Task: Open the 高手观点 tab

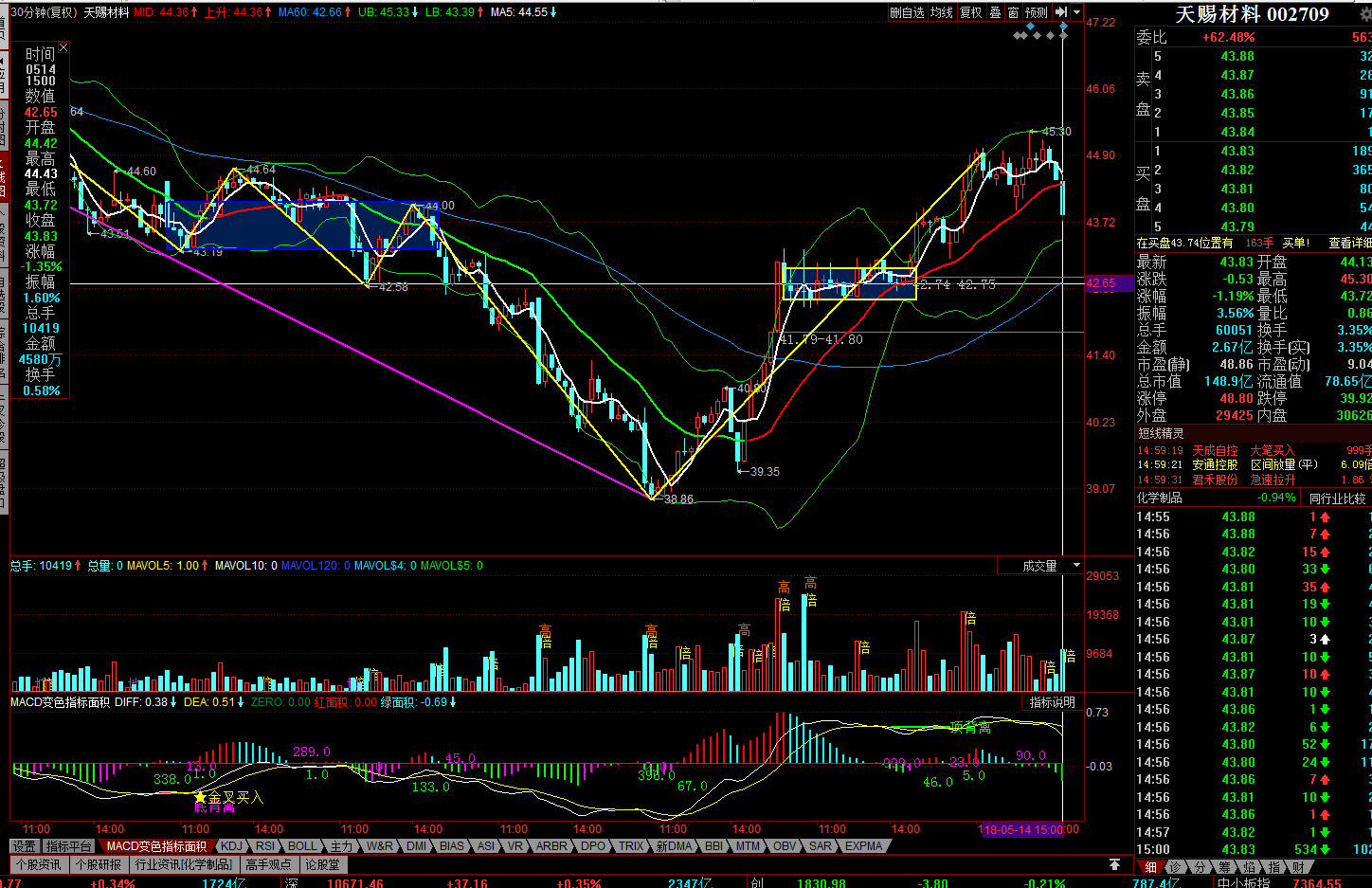Action: coord(268,864)
